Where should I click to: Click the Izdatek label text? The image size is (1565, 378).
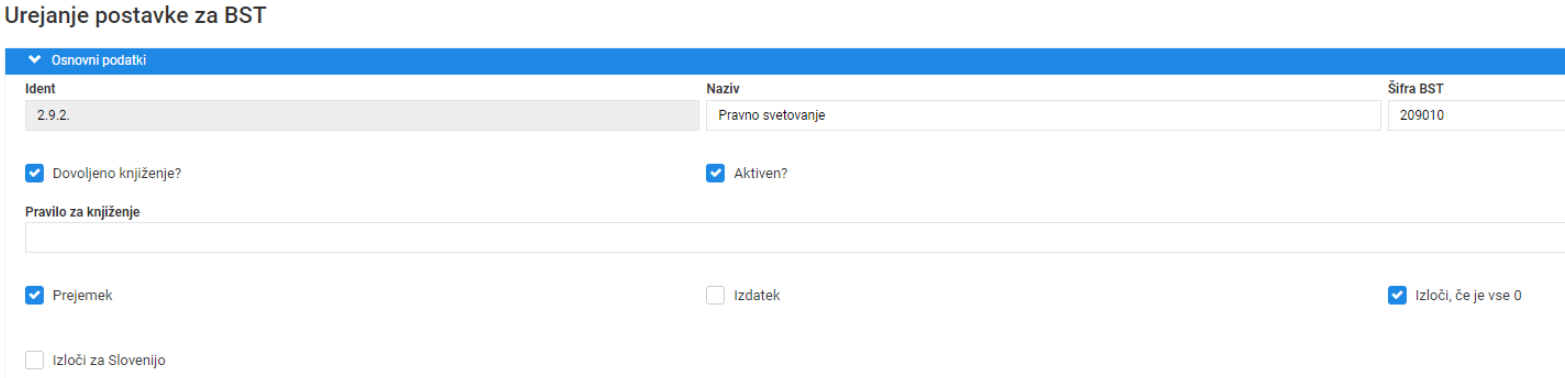[x=756, y=295]
